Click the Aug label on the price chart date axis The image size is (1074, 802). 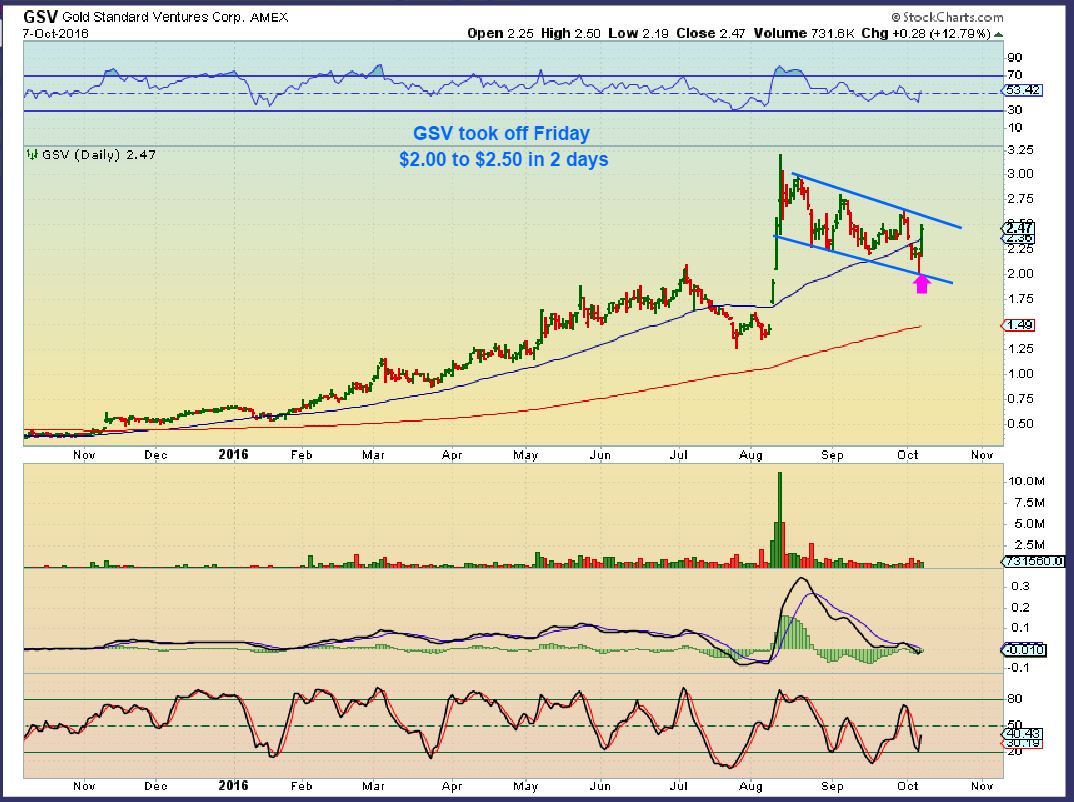pyautogui.click(x=751, y=455)
